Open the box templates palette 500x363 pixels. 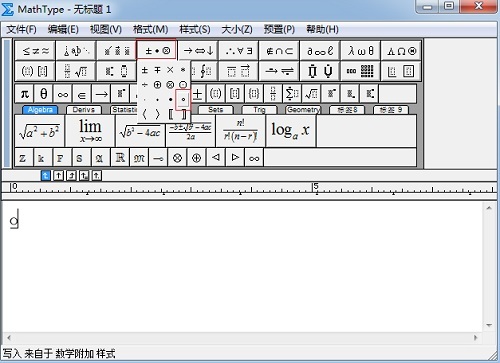click(401, 71)
